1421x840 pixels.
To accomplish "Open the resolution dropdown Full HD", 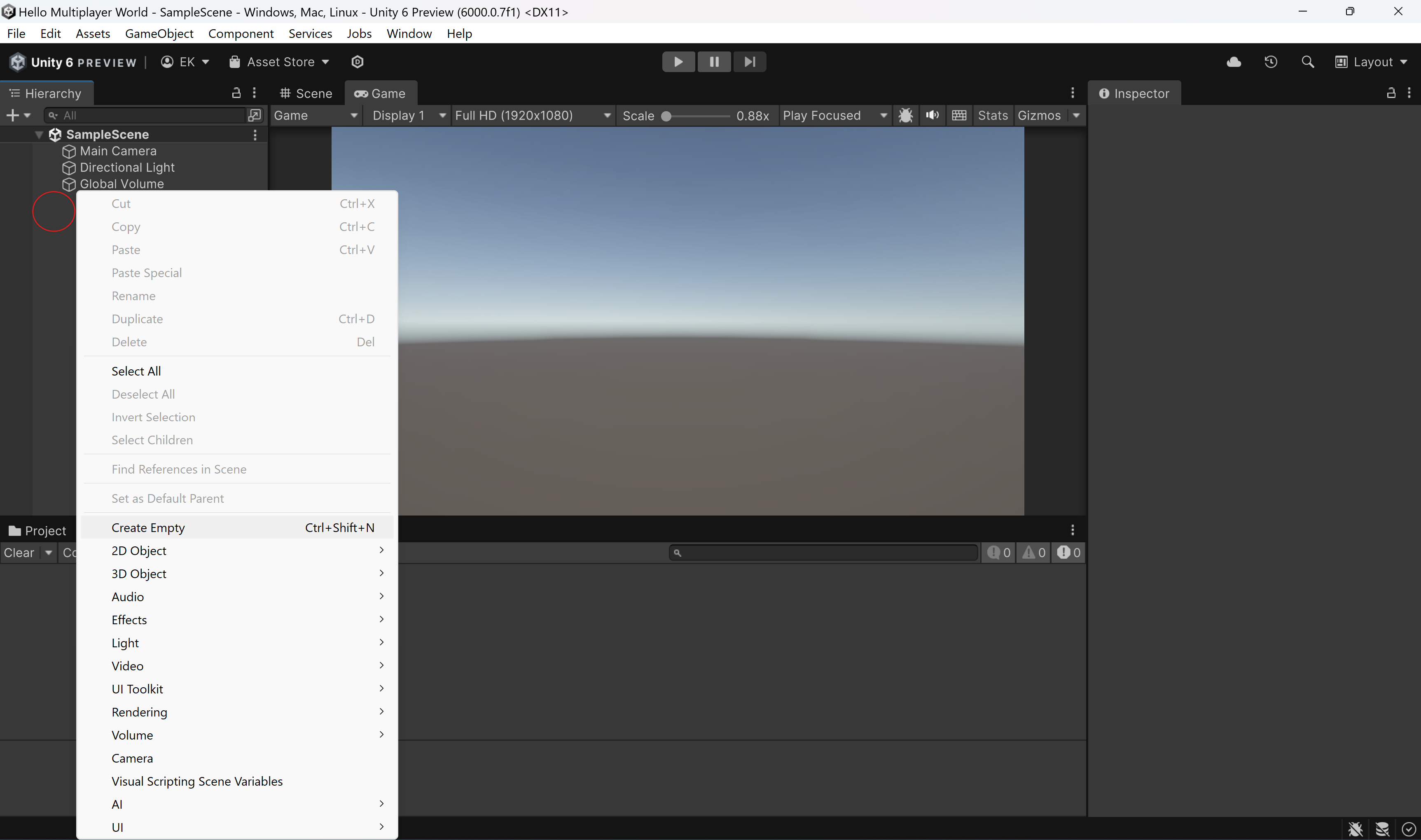I will click(x=532, y=115).
